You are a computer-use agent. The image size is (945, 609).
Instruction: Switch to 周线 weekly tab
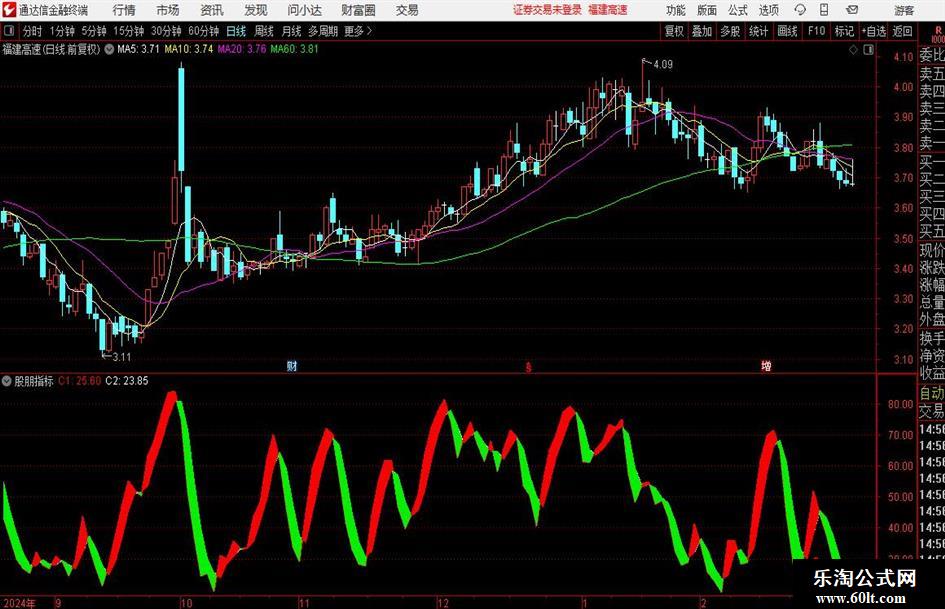click(x=264, y=31)
